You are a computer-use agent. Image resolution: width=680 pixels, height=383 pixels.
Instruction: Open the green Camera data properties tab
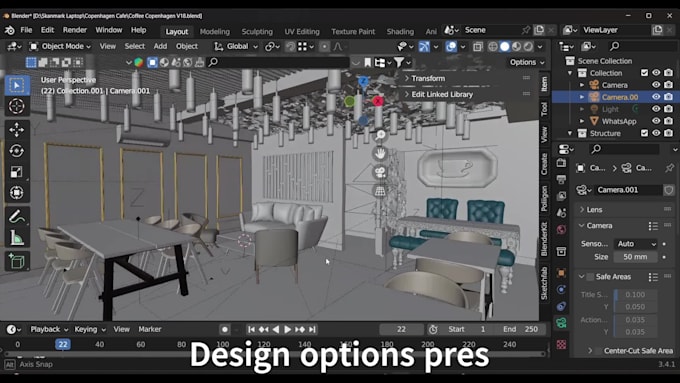(561, 323)
